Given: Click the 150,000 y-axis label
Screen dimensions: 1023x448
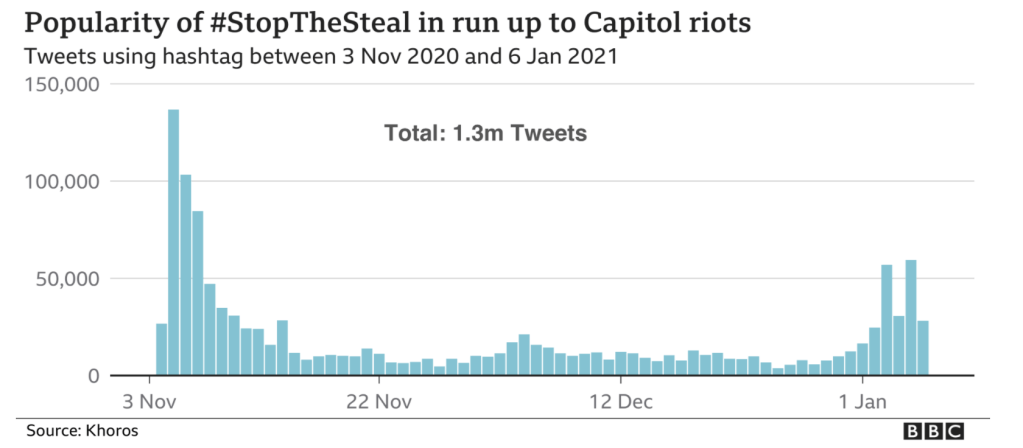Looking at the screenshot, I should pyautogui.click(x=58, y=85).
